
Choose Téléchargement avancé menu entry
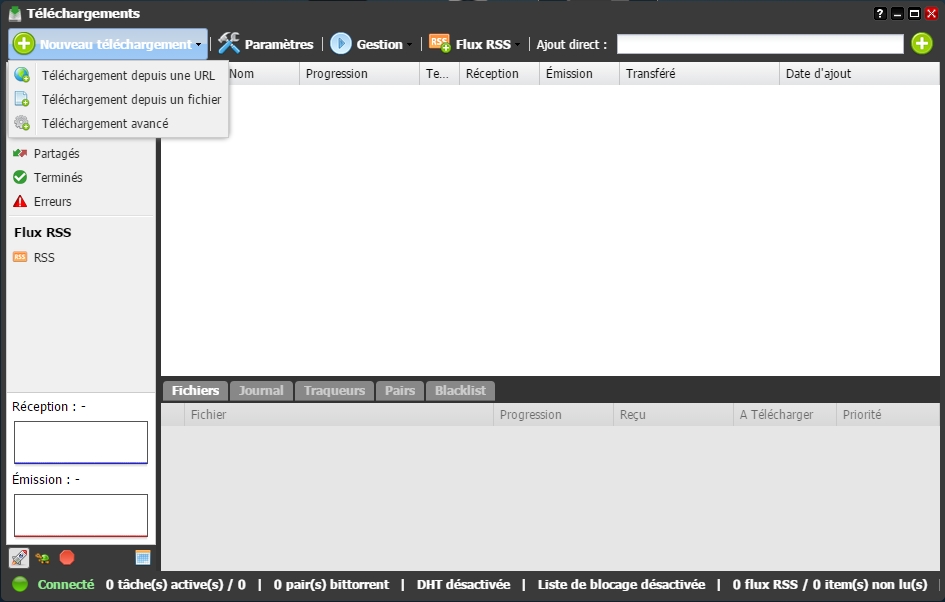point(105,124)
